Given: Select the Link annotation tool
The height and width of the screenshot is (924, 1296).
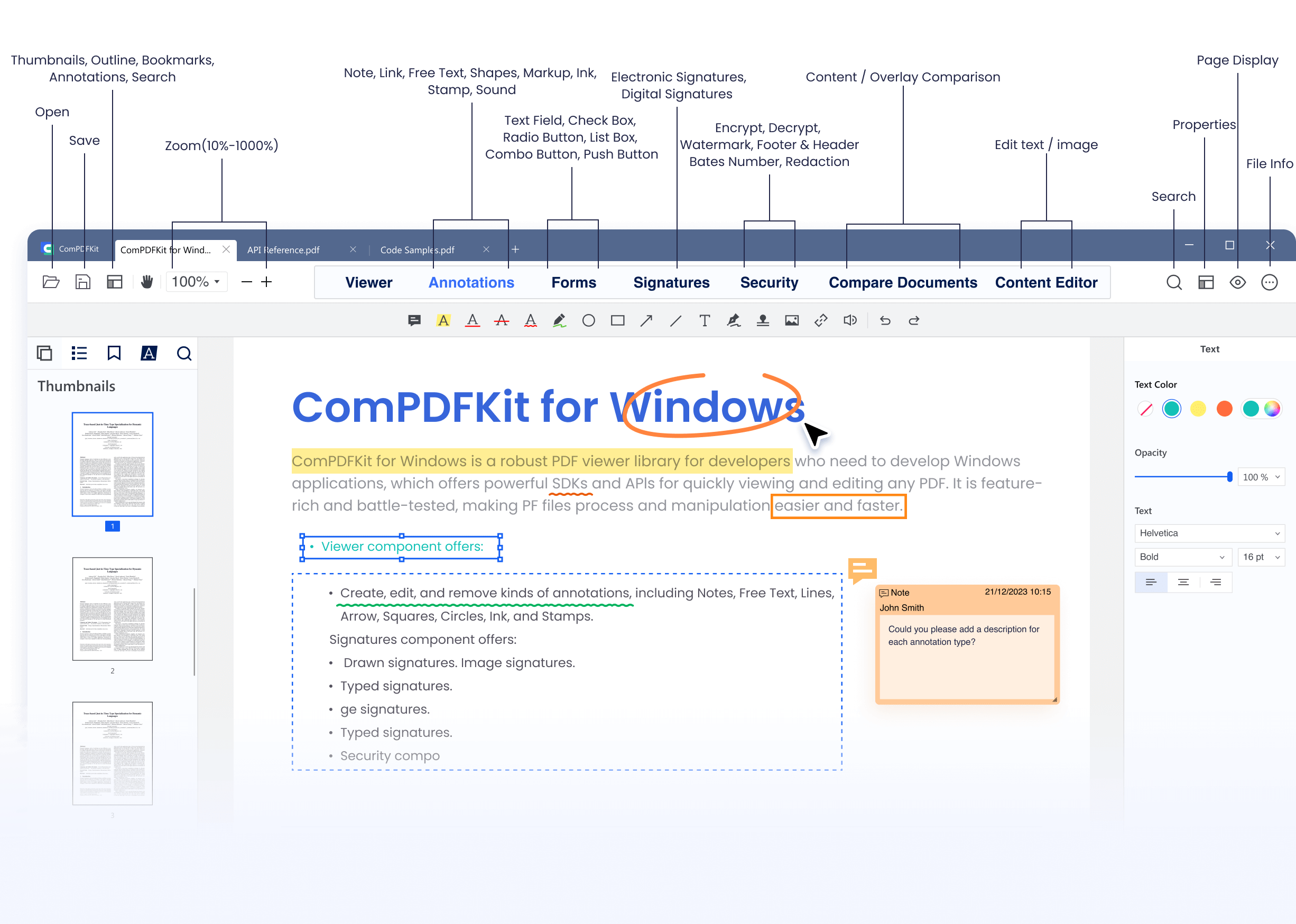Looking at the screenshot, I should [821, 321].
